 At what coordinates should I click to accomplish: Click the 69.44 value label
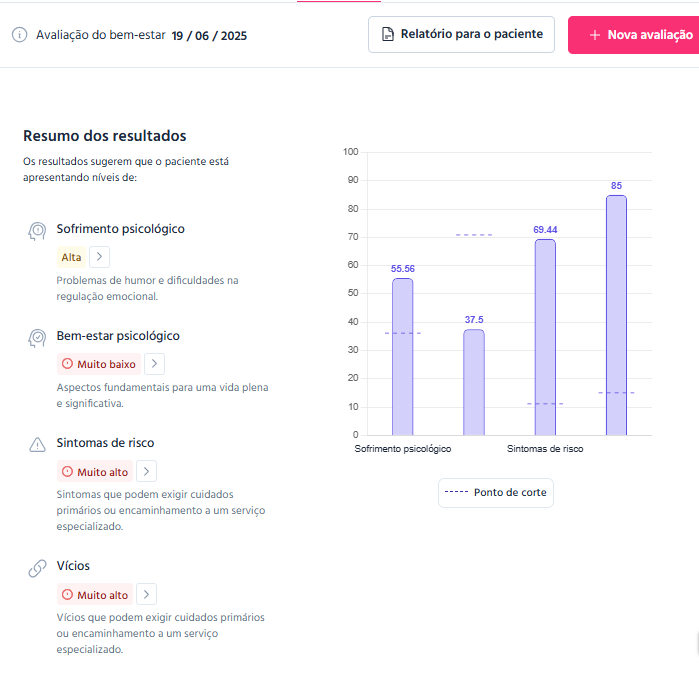pyautogui.click(x=545, y=229)
